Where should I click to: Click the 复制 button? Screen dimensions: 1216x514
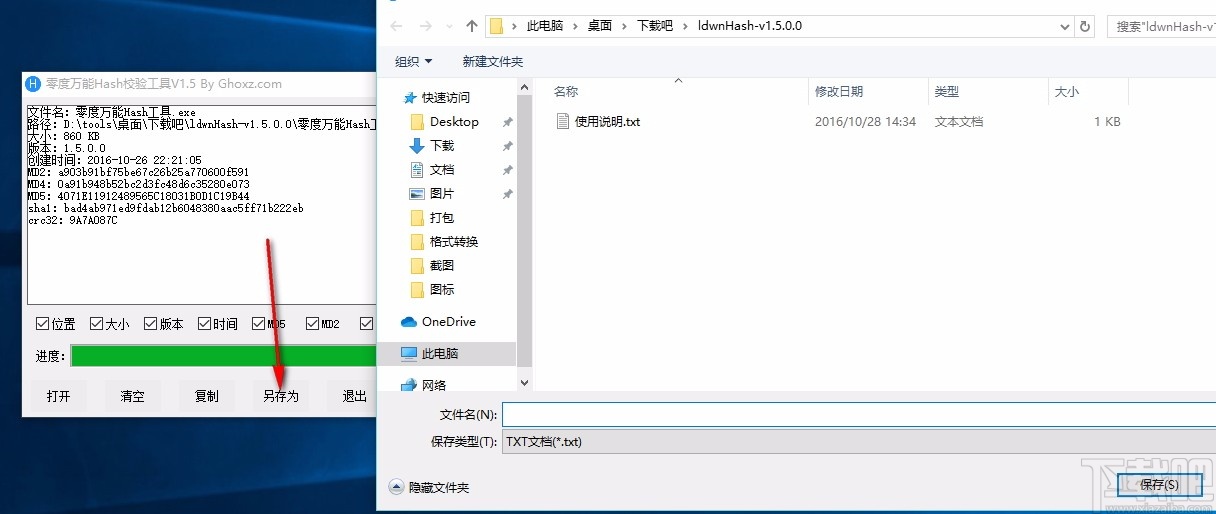click(x=207, y=396)
